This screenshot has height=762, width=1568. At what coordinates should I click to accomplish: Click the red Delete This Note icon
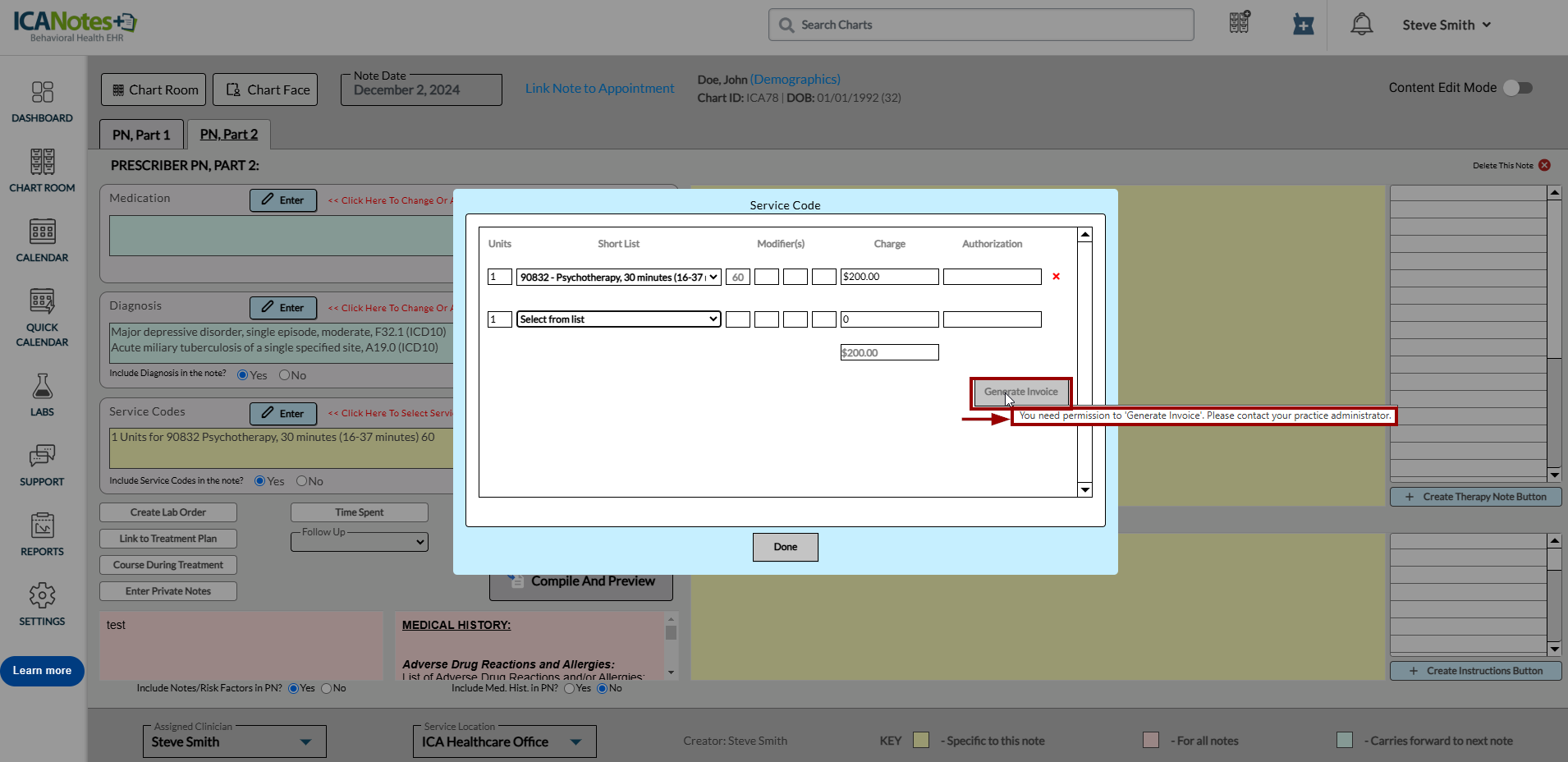click(x=1544, y=165)
